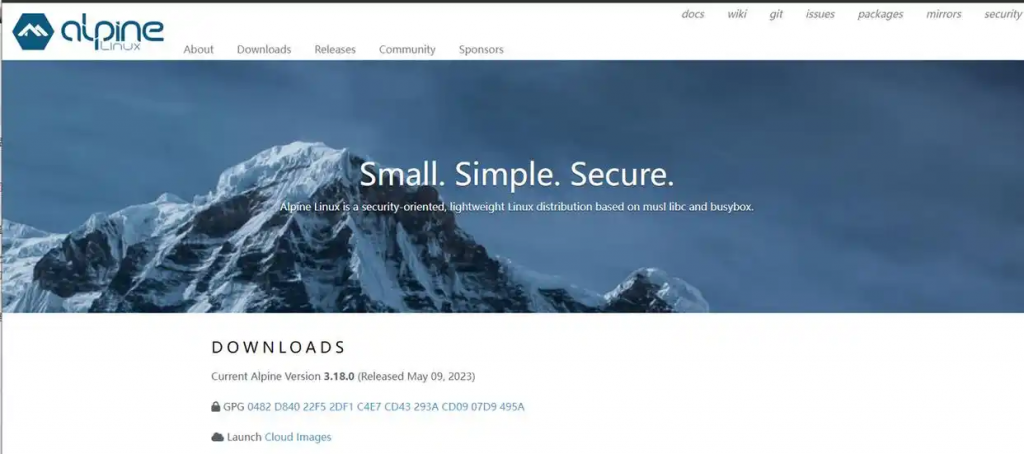This screenshot has width=1024, height=454.
Task: Open the security link
Action: (1003, 14)
